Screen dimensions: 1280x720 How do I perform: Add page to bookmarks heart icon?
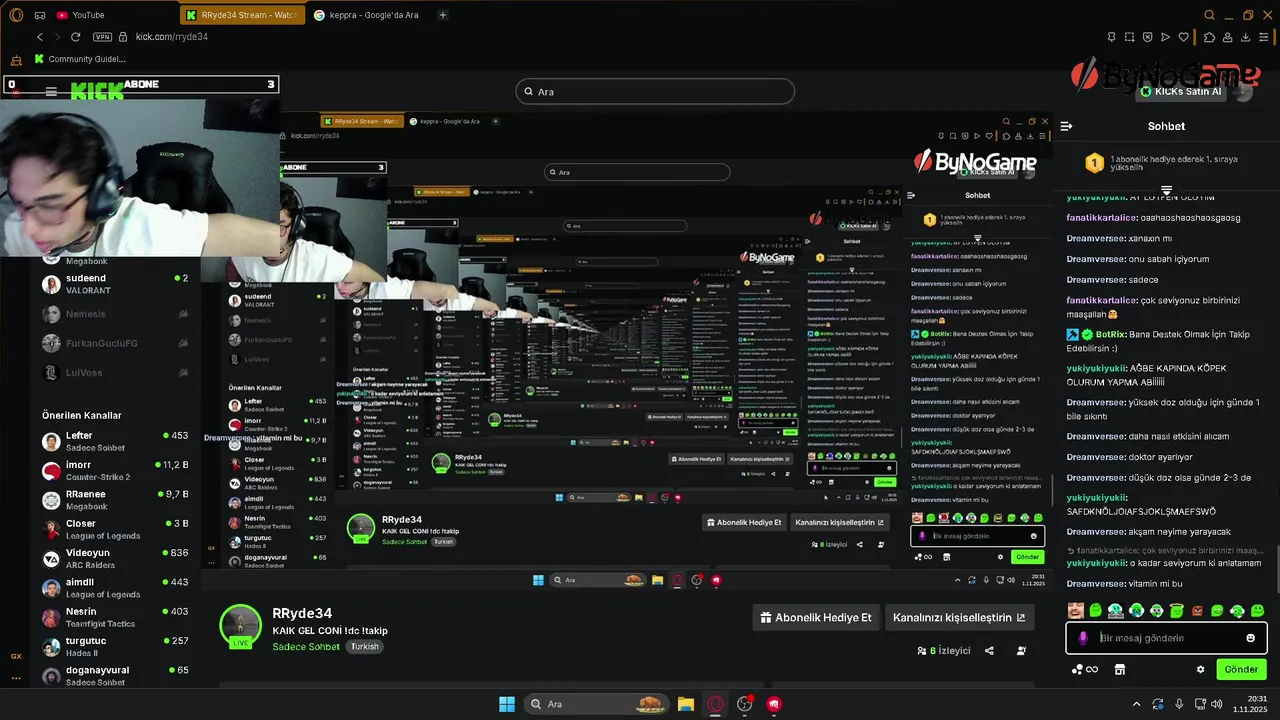pos(1184,37)
